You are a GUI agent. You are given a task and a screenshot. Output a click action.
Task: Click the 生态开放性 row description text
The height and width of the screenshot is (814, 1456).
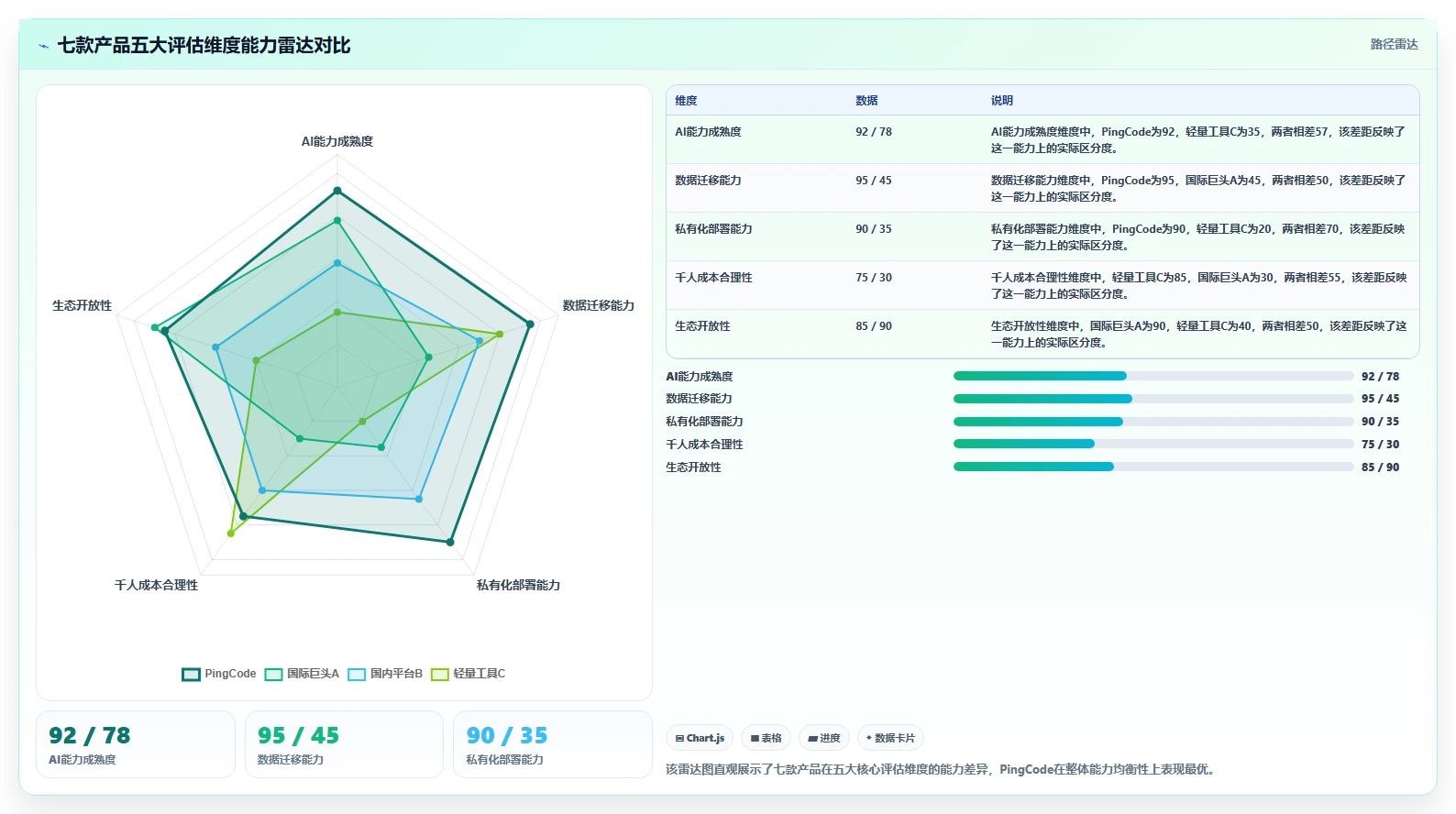tap(1198, 335)
